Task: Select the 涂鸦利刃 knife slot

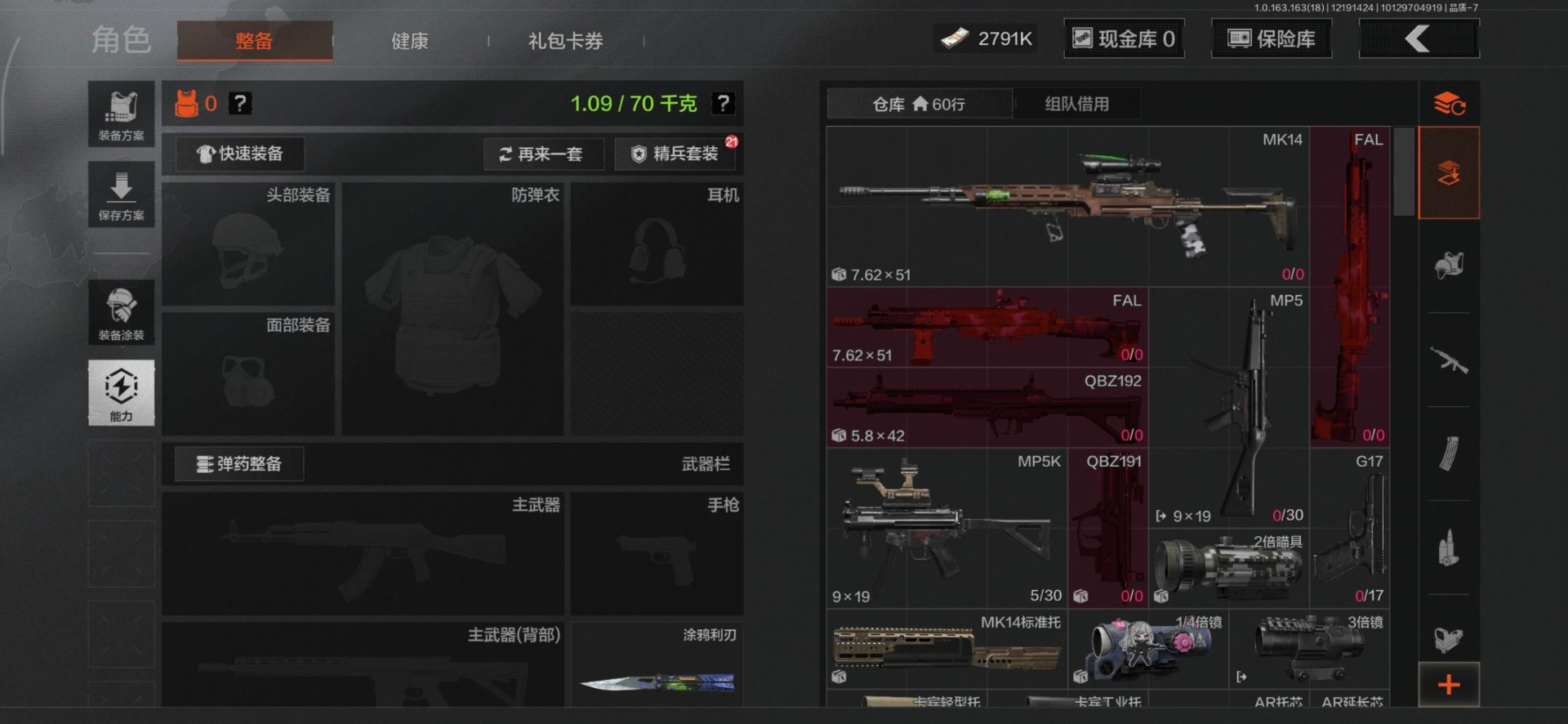Action: [657, 664]
